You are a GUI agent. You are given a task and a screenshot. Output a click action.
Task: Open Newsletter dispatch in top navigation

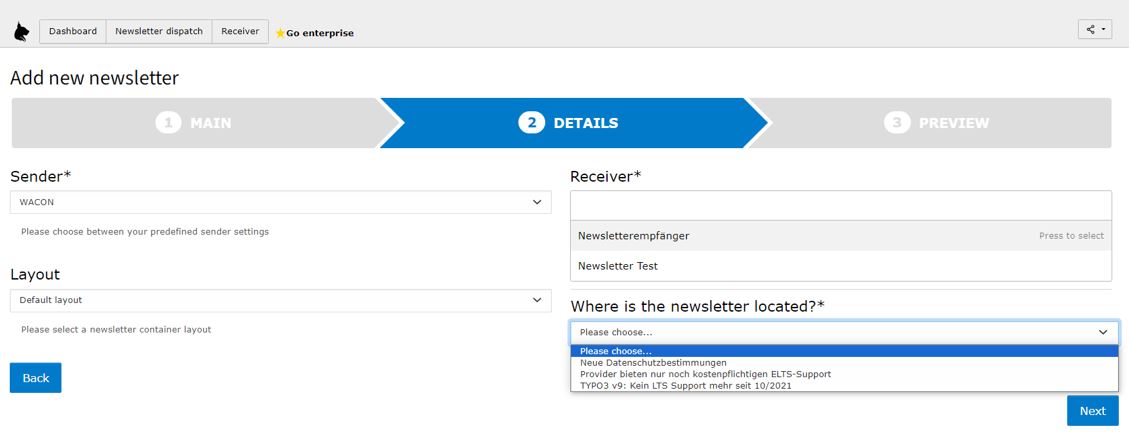(159, 31)
